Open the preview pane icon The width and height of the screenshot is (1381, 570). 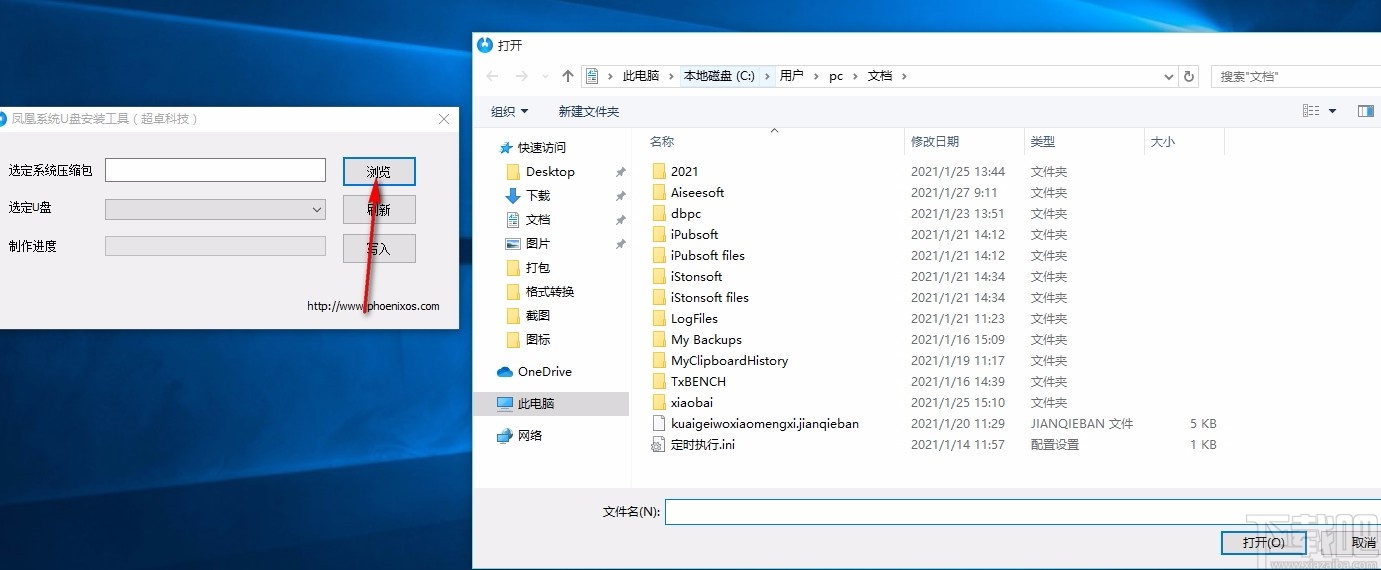[x=1365, y=111]
